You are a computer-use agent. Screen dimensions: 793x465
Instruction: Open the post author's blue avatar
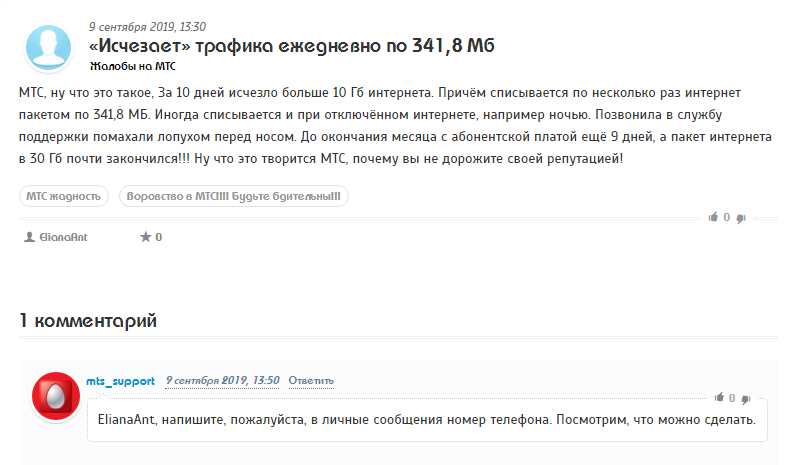coord(49,48)
